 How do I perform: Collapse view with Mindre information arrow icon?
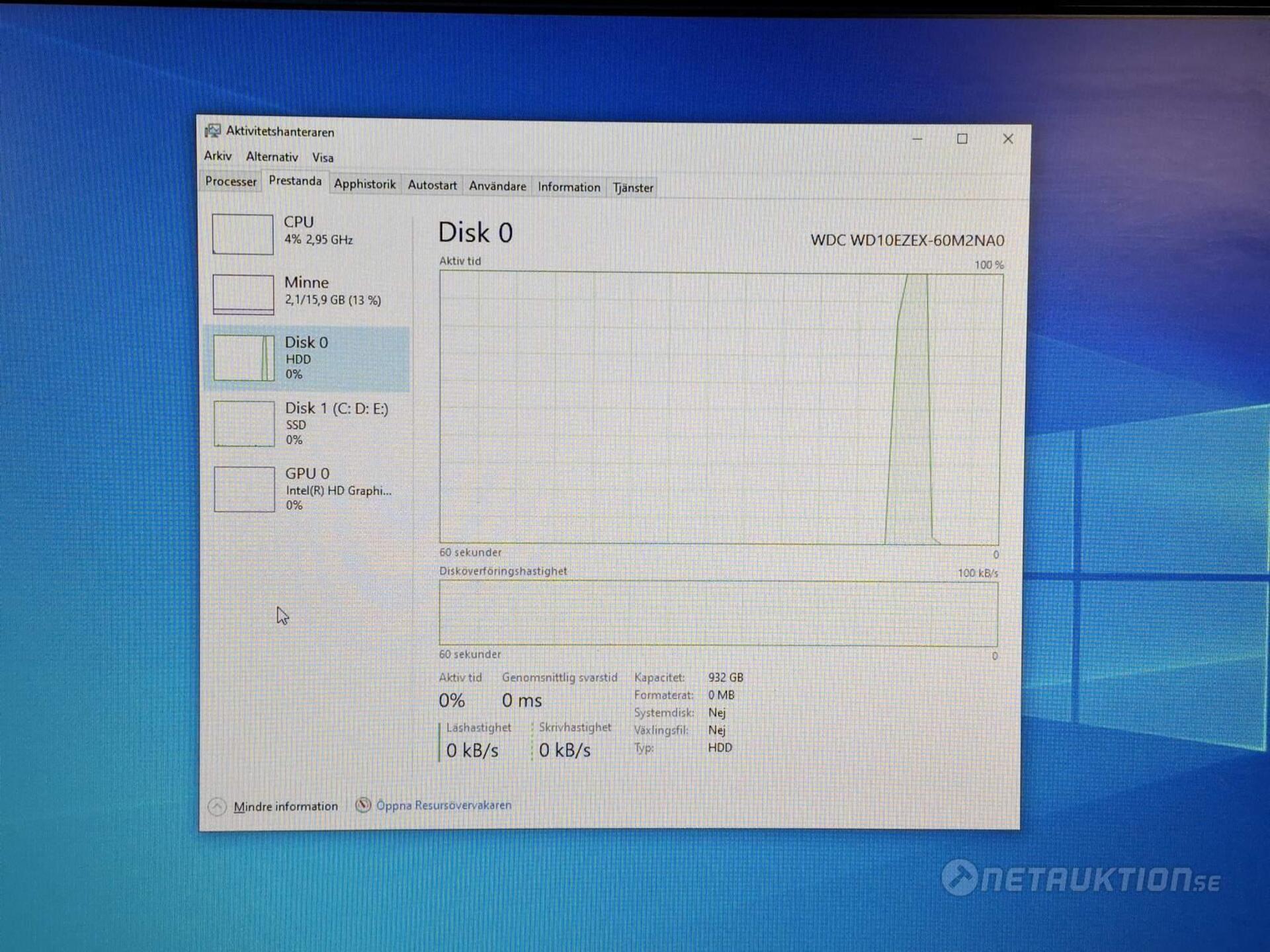click(217, 807)
